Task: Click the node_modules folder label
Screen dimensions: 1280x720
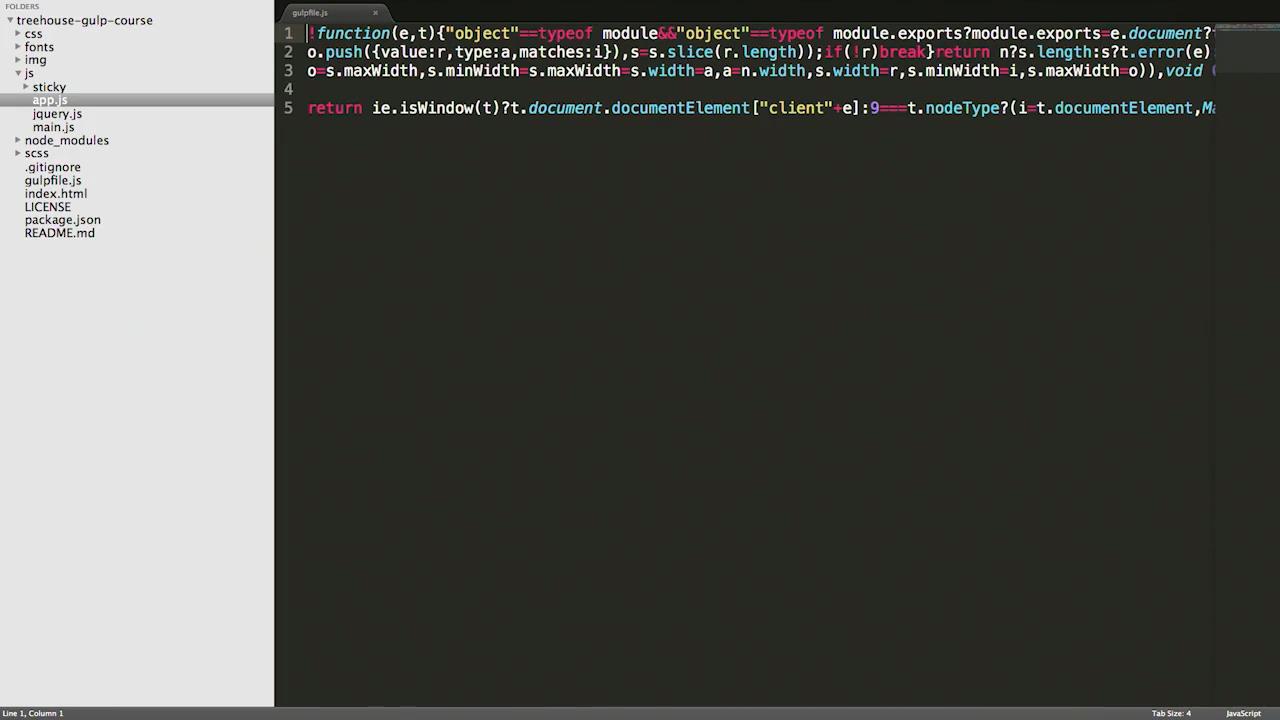Action: click(67, 140)
